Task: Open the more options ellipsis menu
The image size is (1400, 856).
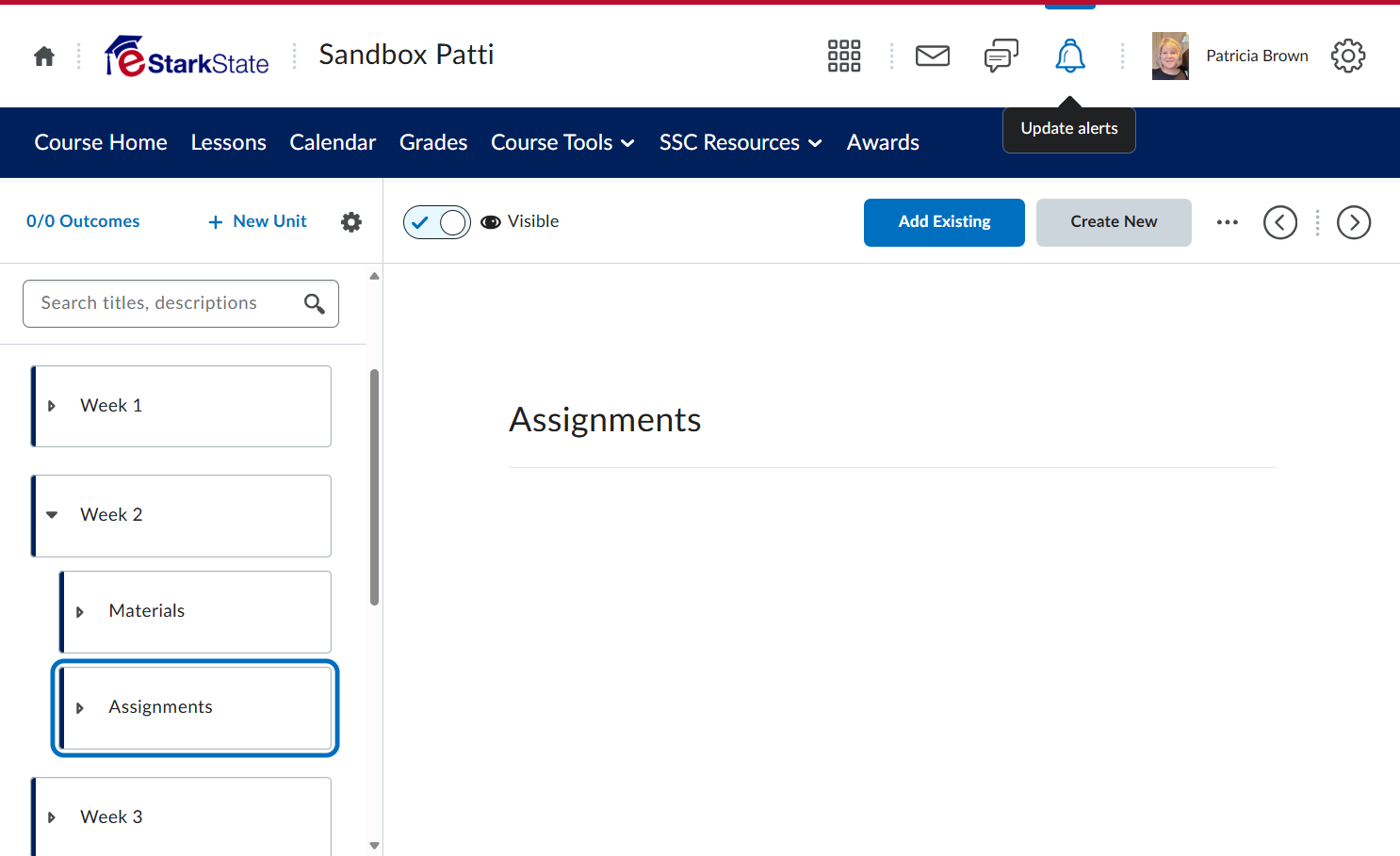Action: 1228,222
